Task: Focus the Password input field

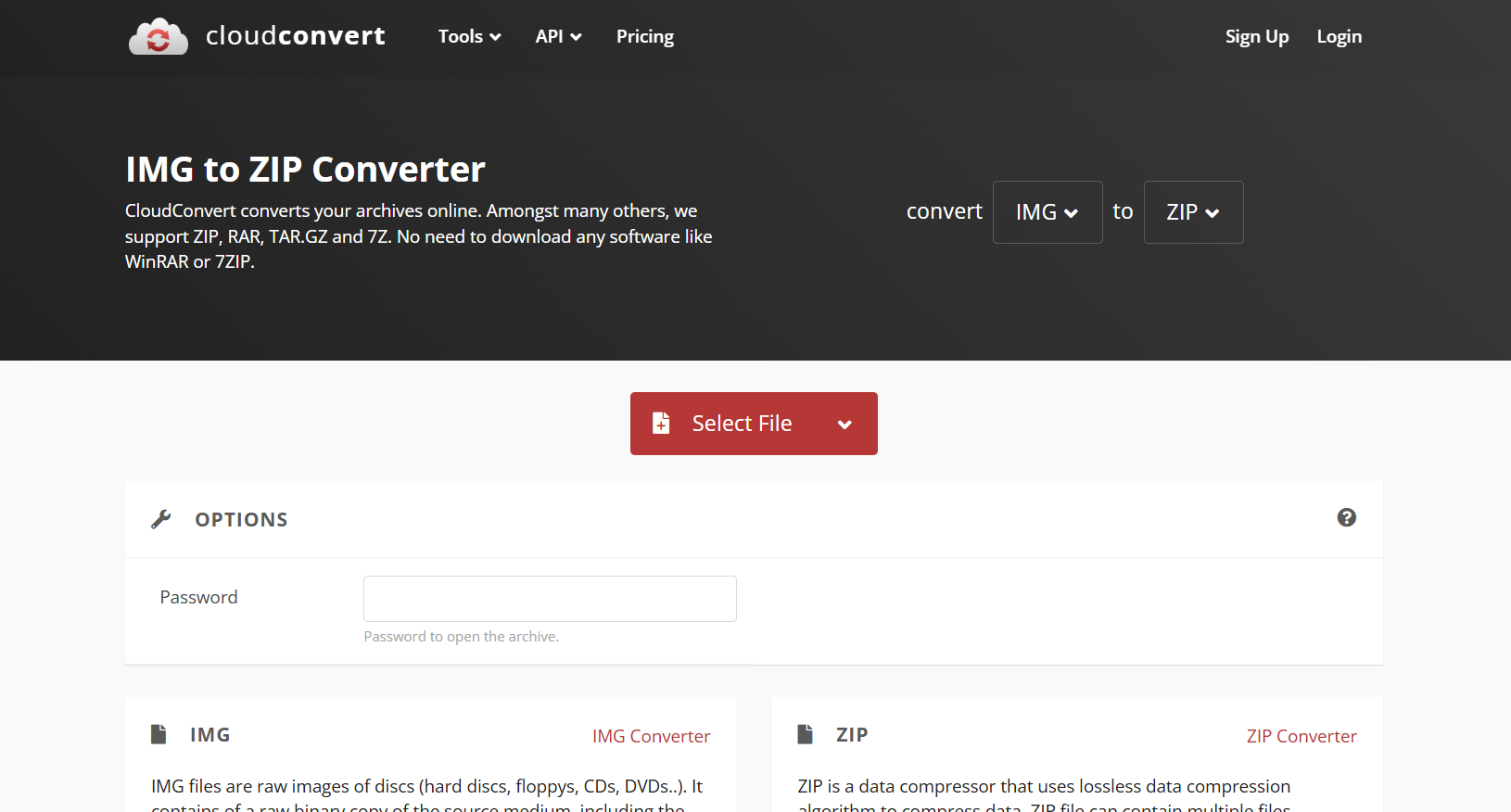Action: pyautogui.click(x=550, y=599)
